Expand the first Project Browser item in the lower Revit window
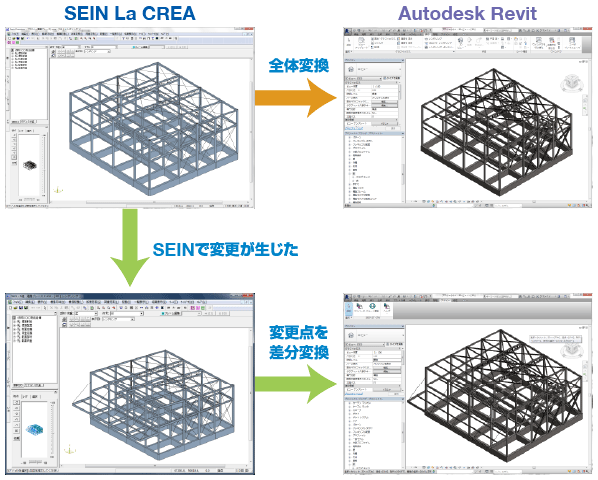 [350, 403]
